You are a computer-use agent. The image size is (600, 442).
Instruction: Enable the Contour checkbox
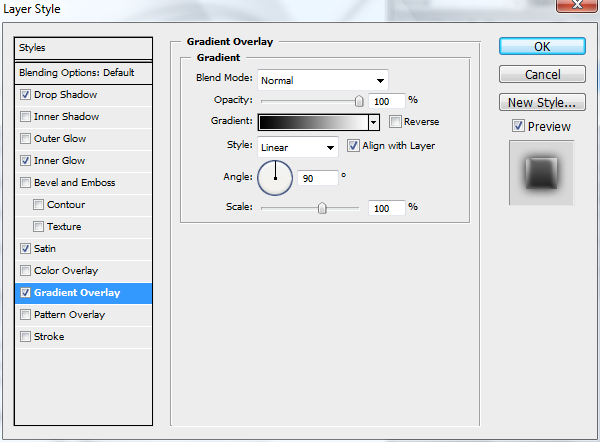click(x=38, y=204)
